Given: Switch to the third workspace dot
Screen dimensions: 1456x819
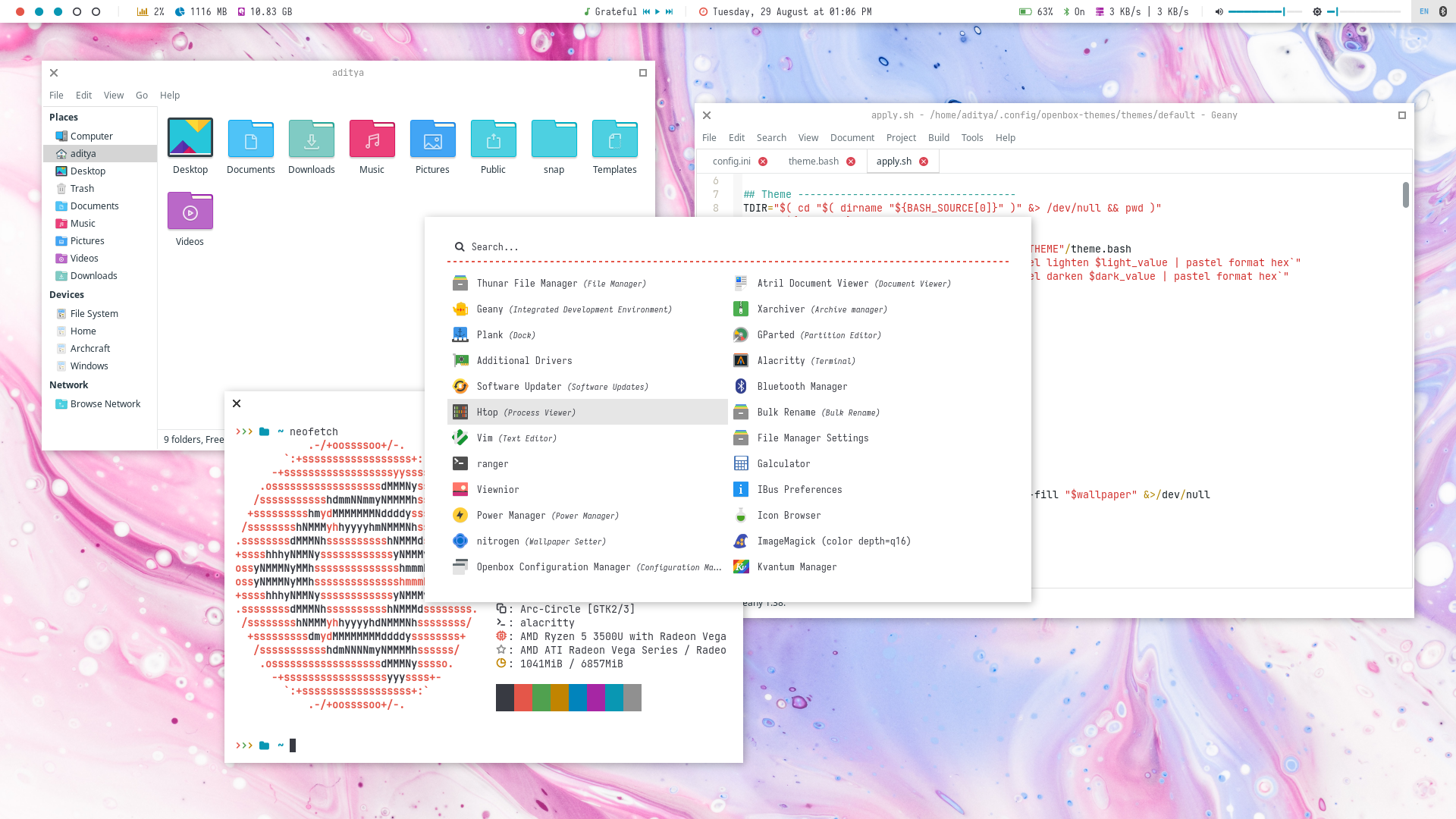Looking at the screenshot, I should click(58, 11).
